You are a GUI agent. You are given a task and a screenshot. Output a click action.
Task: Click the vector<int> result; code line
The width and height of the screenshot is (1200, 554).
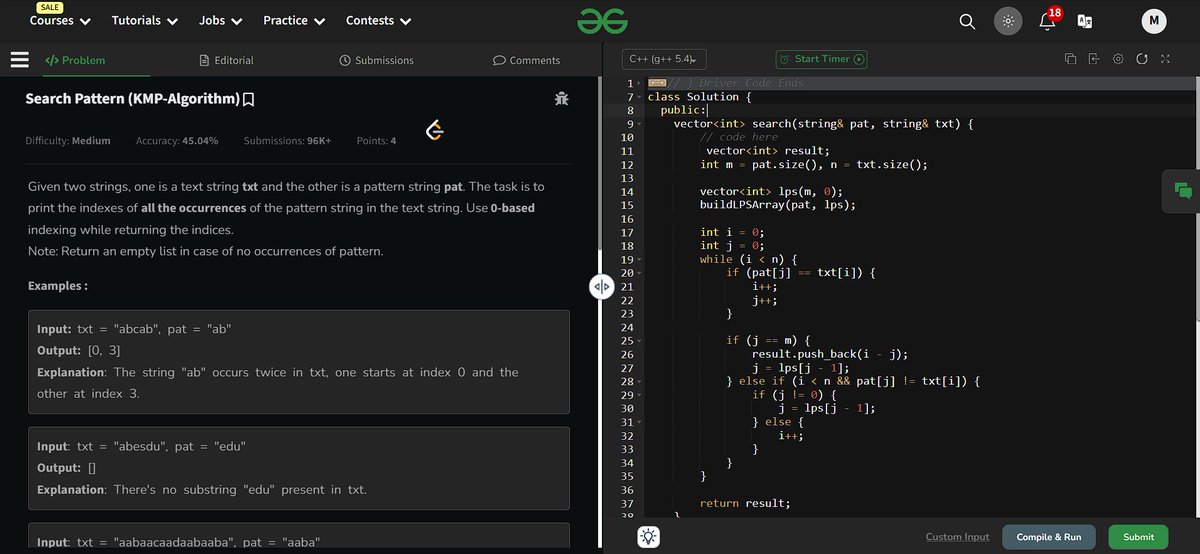[768, 151]
